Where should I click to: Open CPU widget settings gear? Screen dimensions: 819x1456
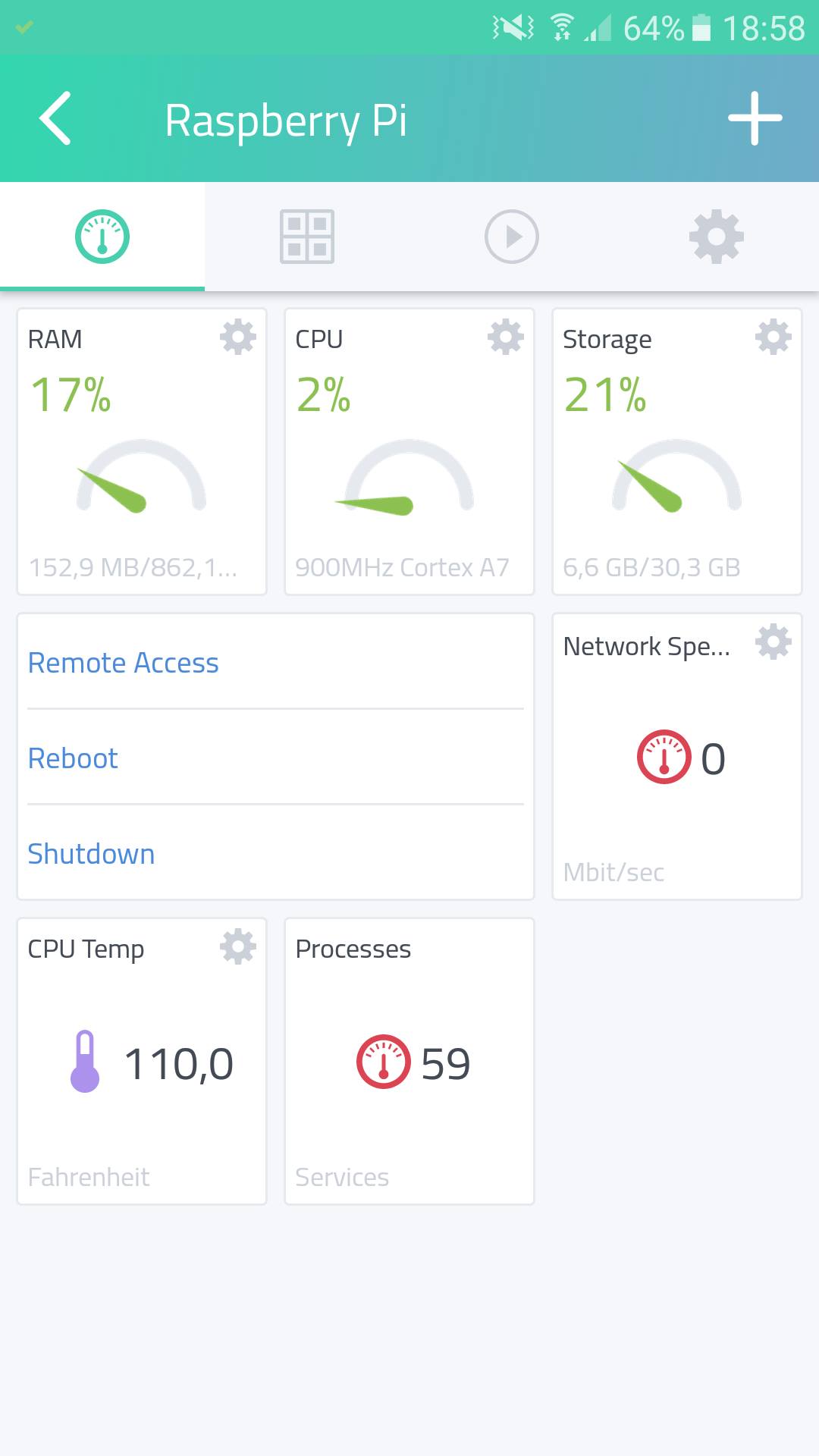(506, 337)
